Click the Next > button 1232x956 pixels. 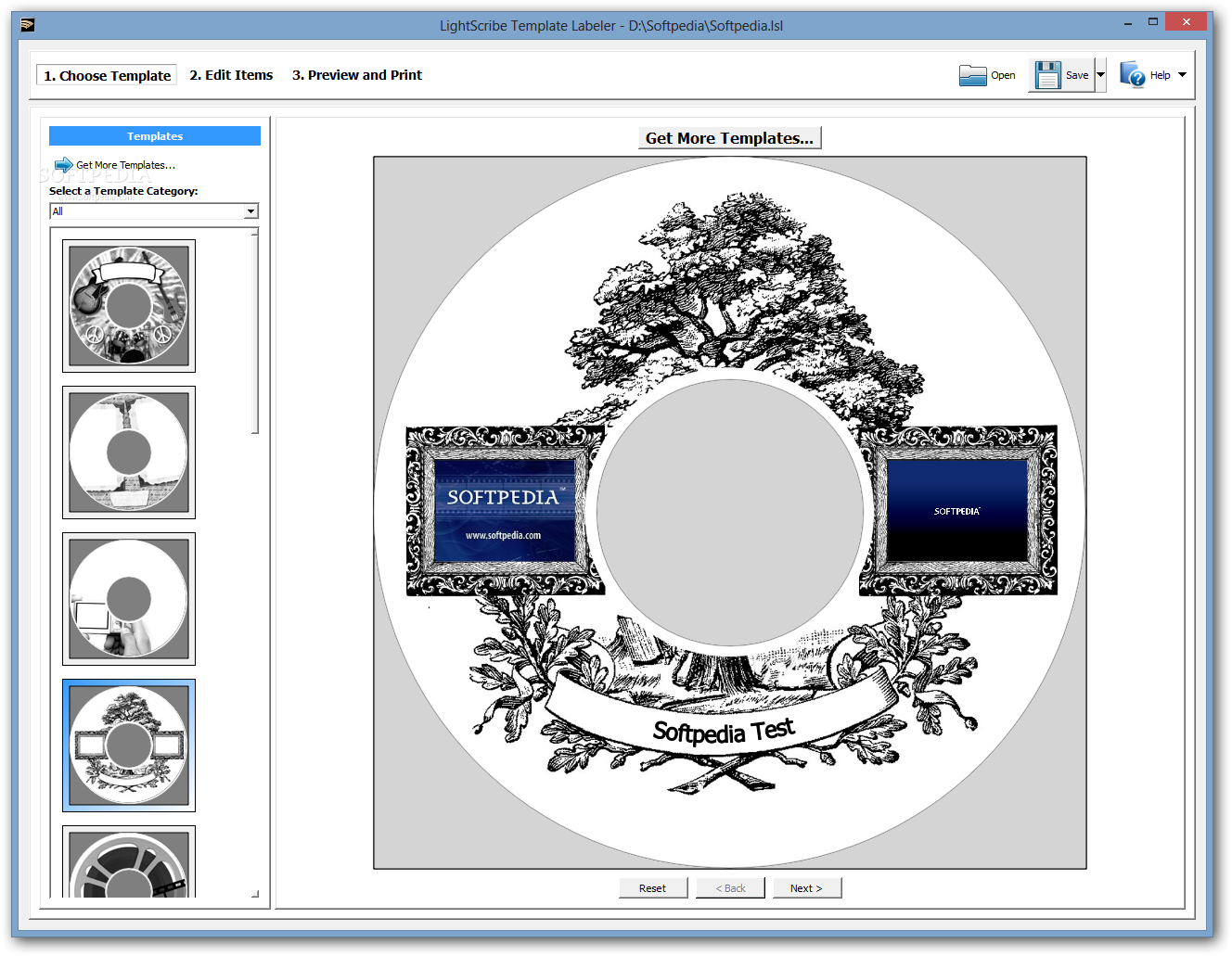coord(807,888)
